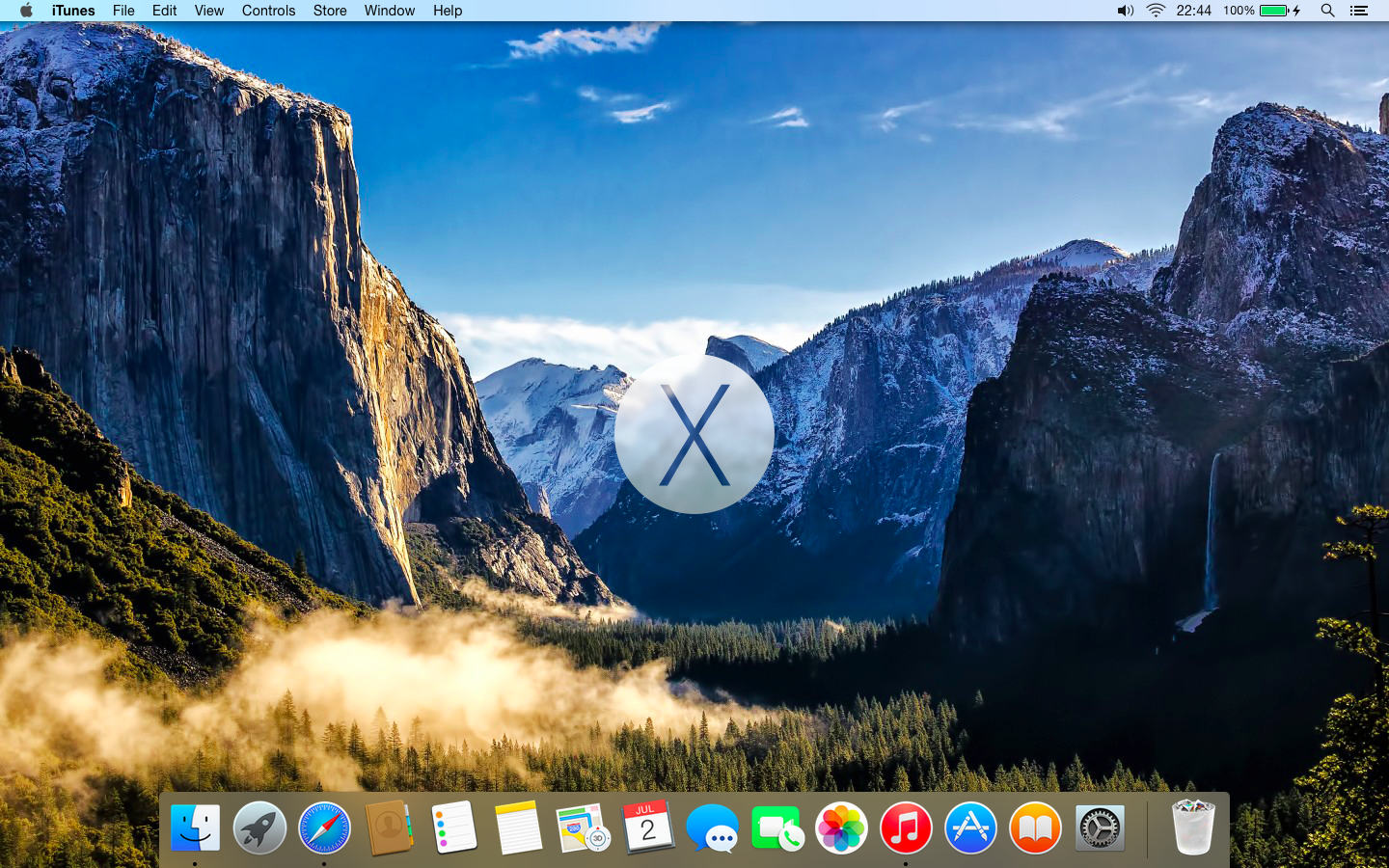The image size is (1389, 868).
Task: Open Calendar showing JUL 2
Action: tap(647, 828)
